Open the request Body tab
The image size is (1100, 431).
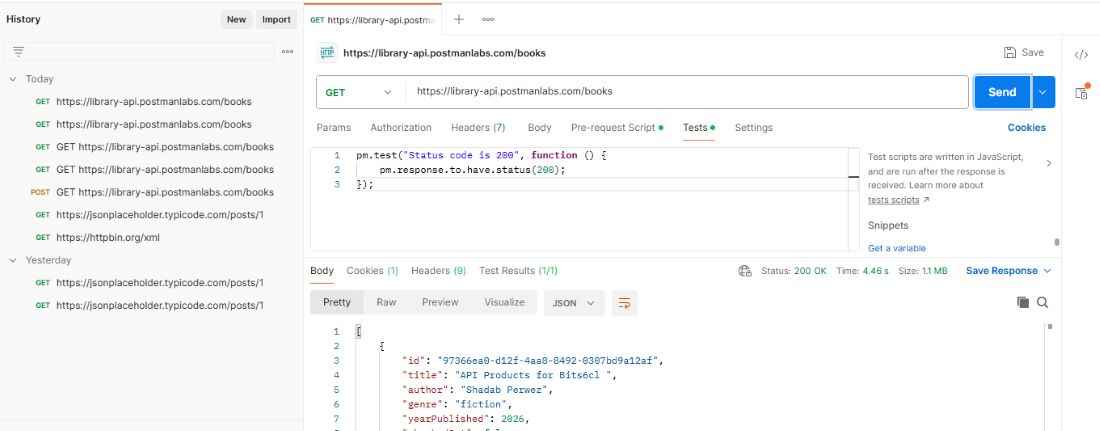[539, 128]
